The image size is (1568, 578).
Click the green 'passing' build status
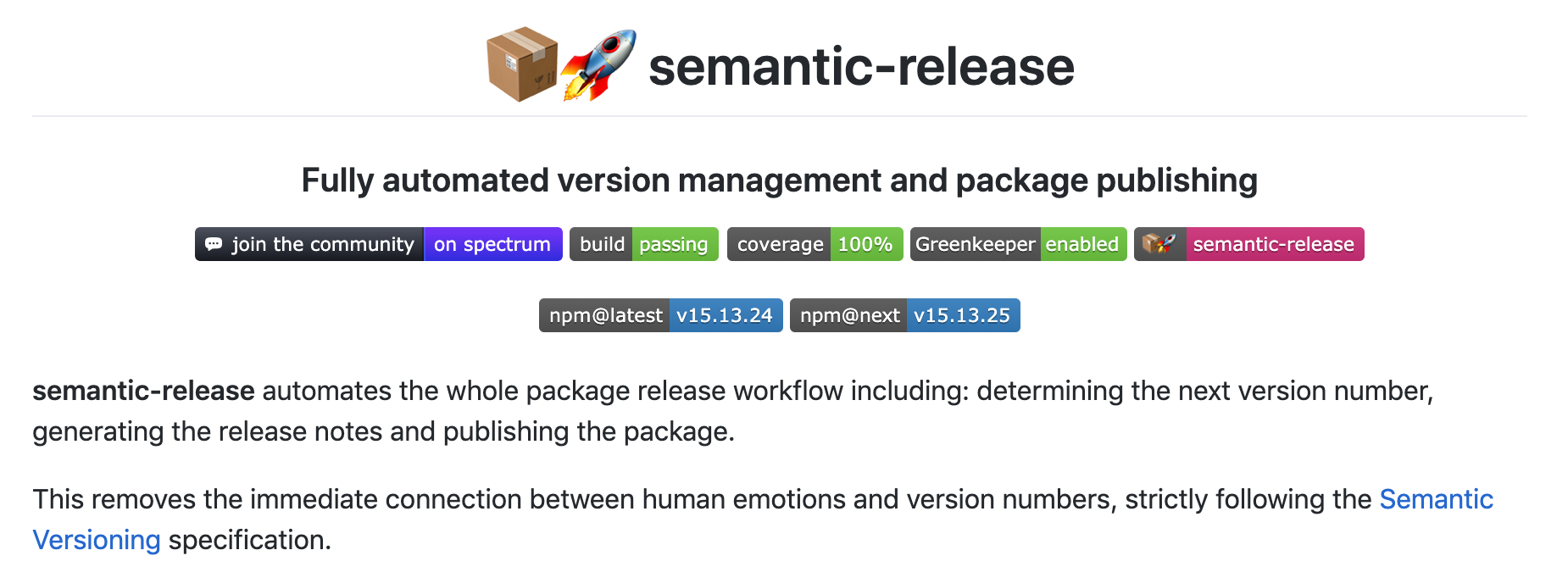pyautogui.click(x=673, y=244)
